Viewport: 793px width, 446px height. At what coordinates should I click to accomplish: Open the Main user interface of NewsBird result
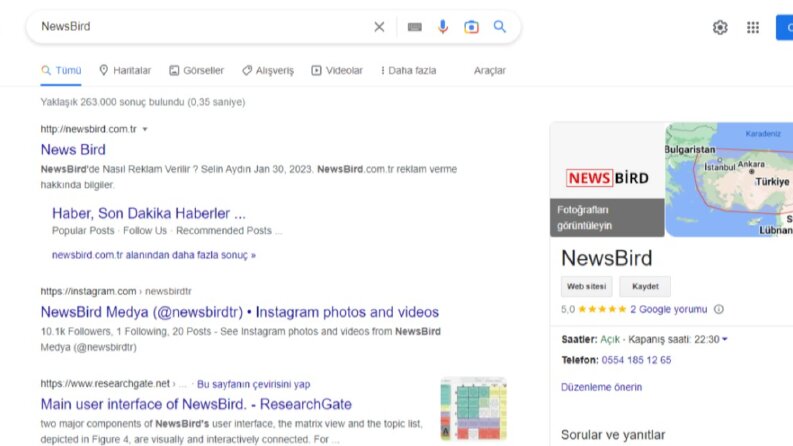click(x=196, y=404)
